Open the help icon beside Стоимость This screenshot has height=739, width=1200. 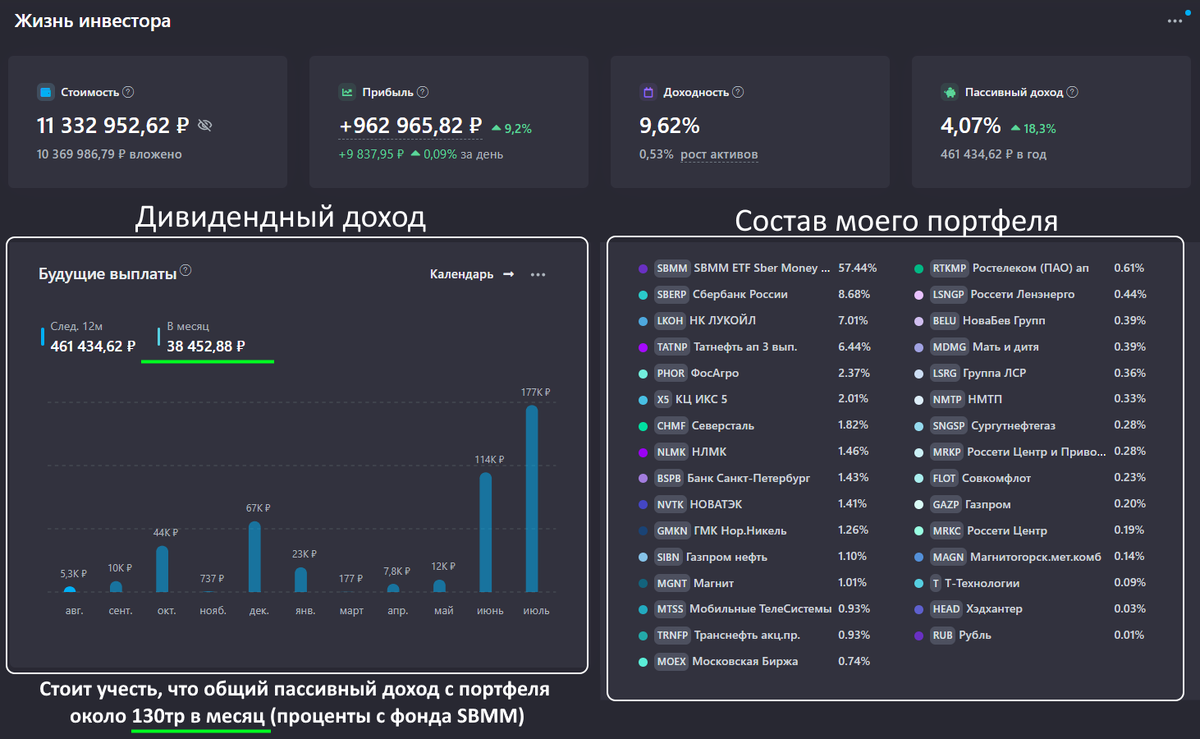pyautogui.click(x=128, y=92)
